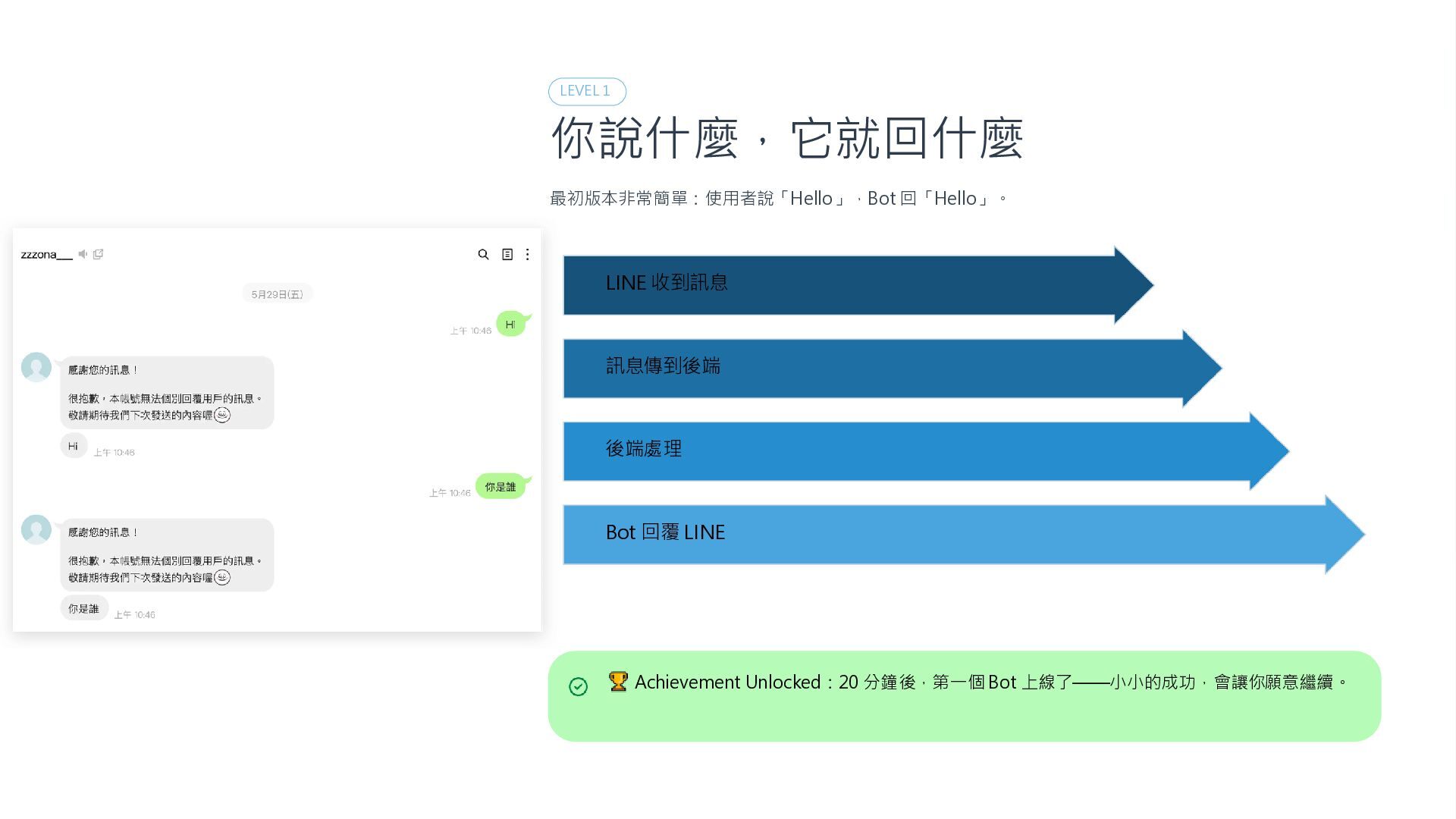Click the slide title 你說什麼，它就回什麼
The height and width of the screenshot is (819, 1456).
click(x=787, y=138)
